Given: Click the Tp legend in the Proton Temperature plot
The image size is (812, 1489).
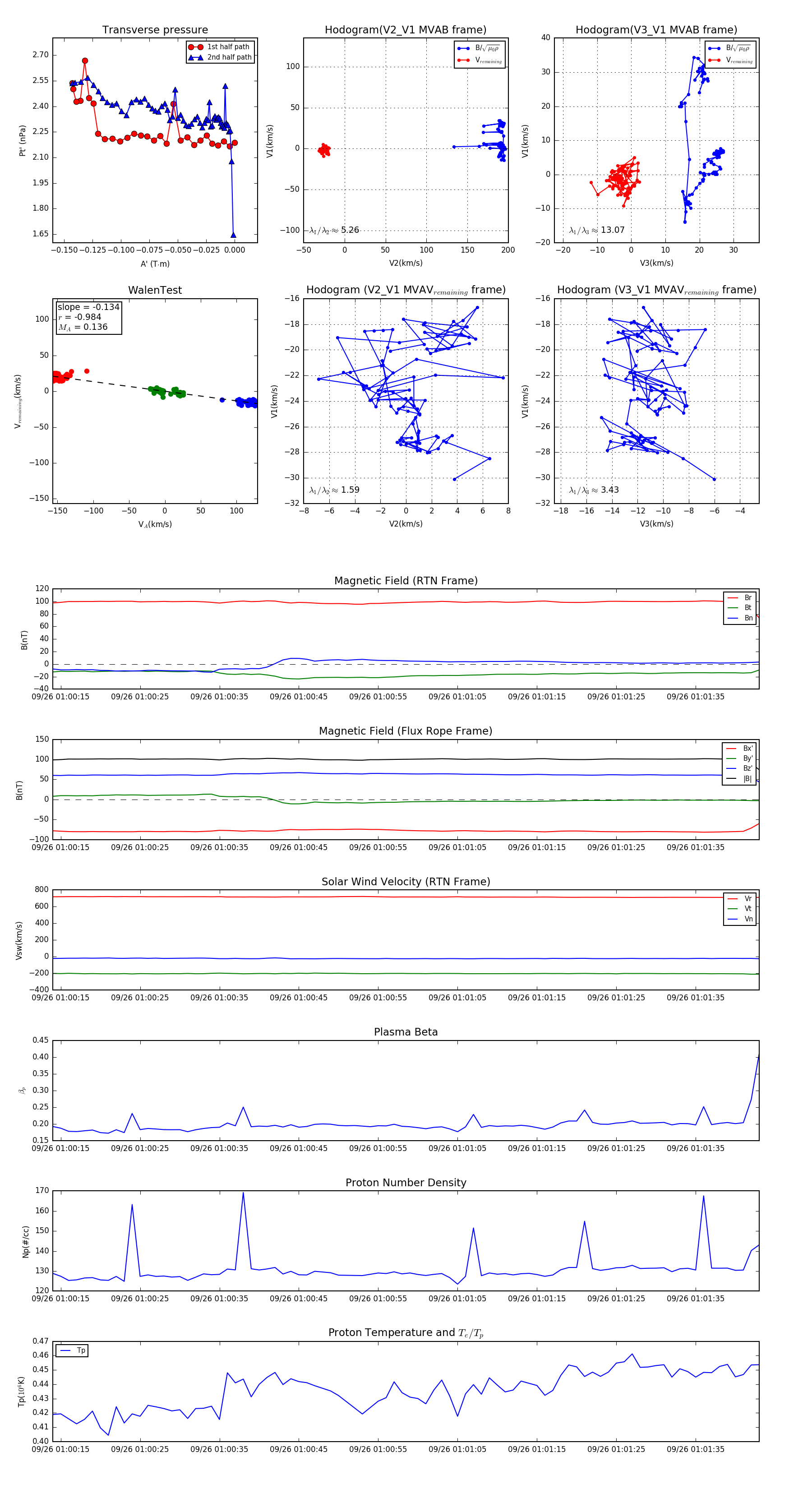Looking at the screenshot, I should 72,1351.
